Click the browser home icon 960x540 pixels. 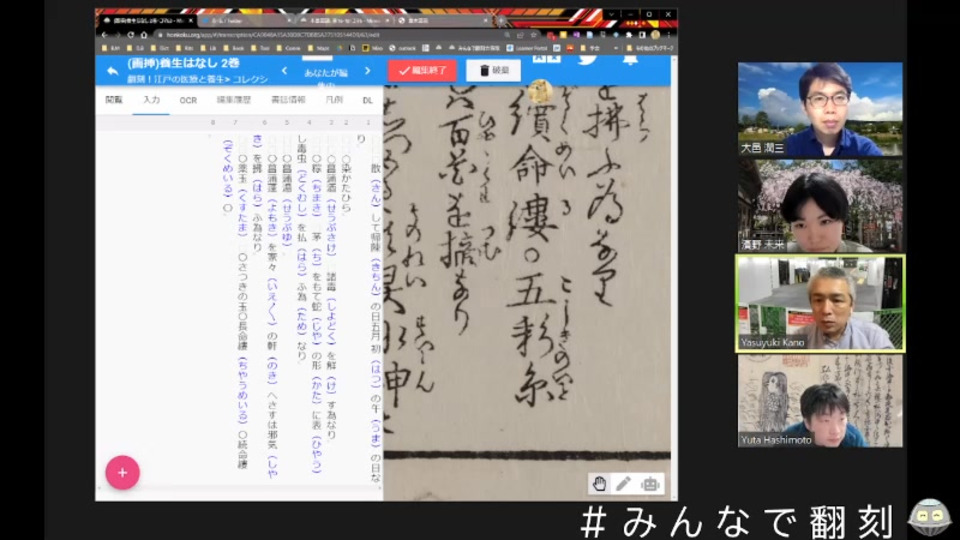[144, 35]
